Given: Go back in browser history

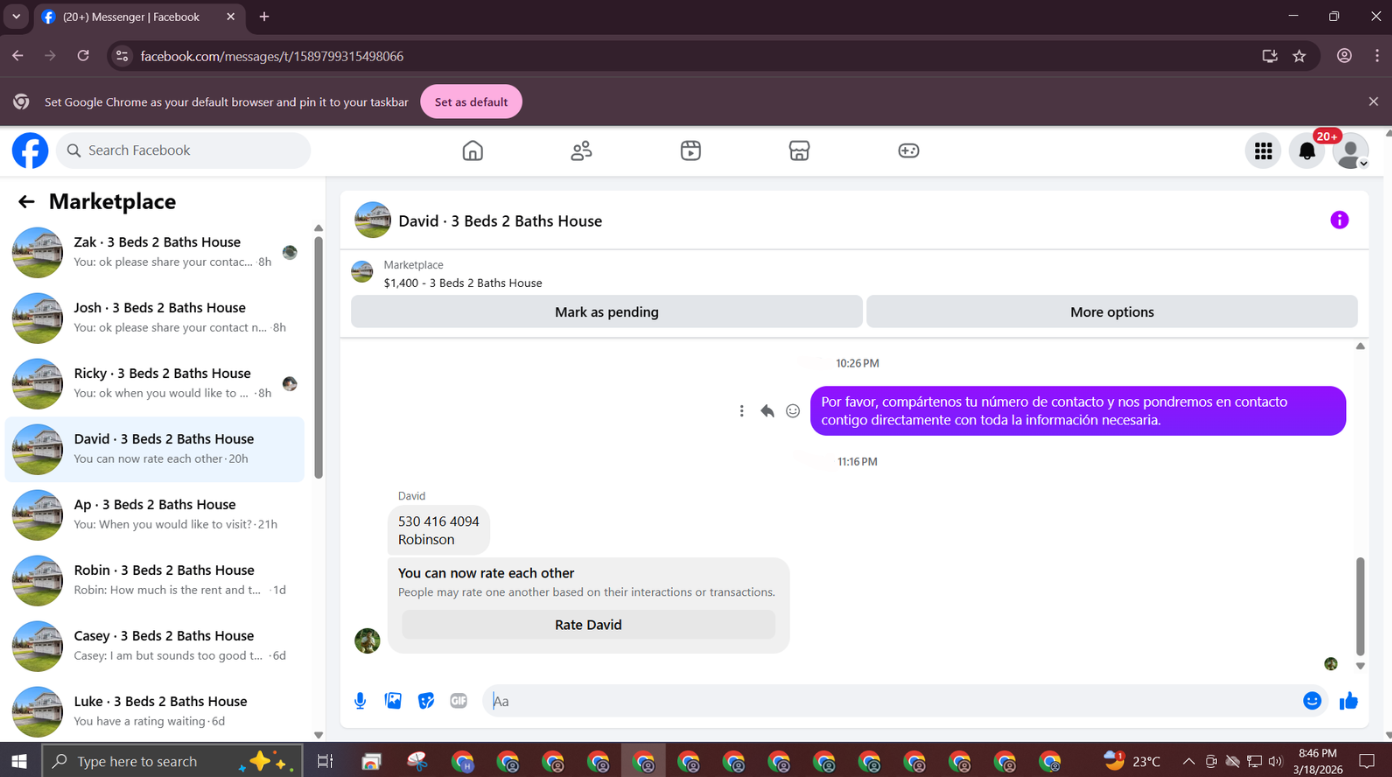Looking at the screenshot, I should (18, 56).
